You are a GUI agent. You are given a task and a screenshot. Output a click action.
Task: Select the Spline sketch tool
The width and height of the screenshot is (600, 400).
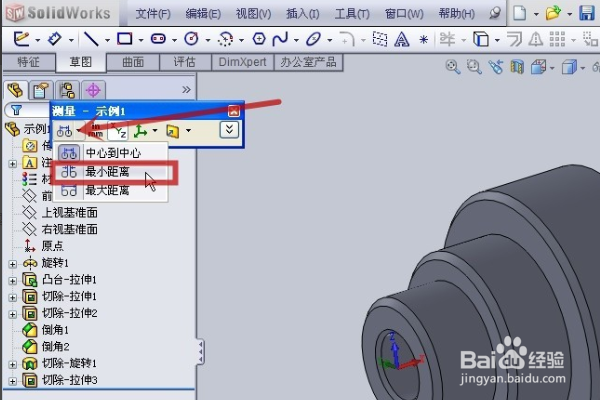coord(280,39)
